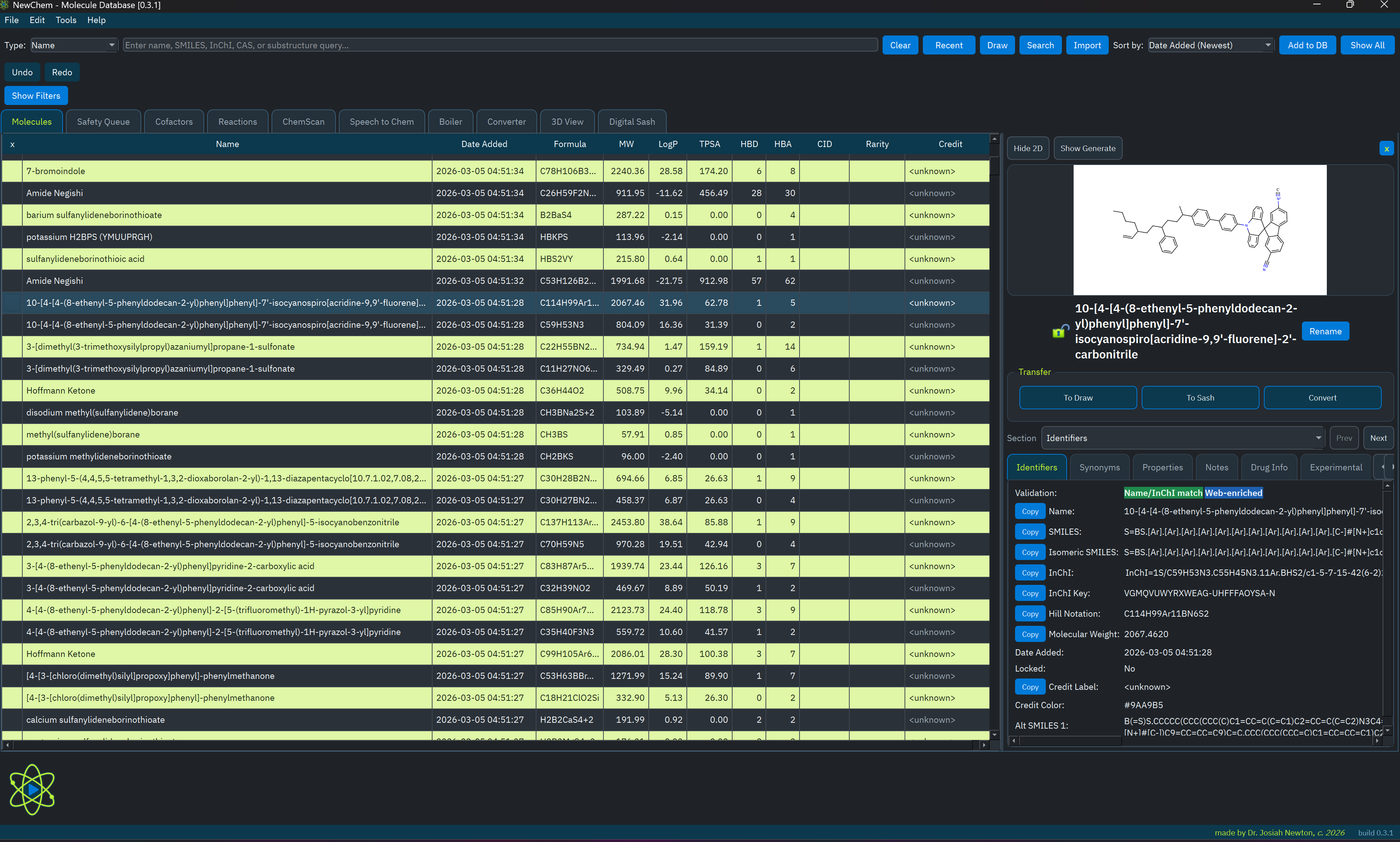Click the Rename button
The image size is (1400, 842).
1325,331
